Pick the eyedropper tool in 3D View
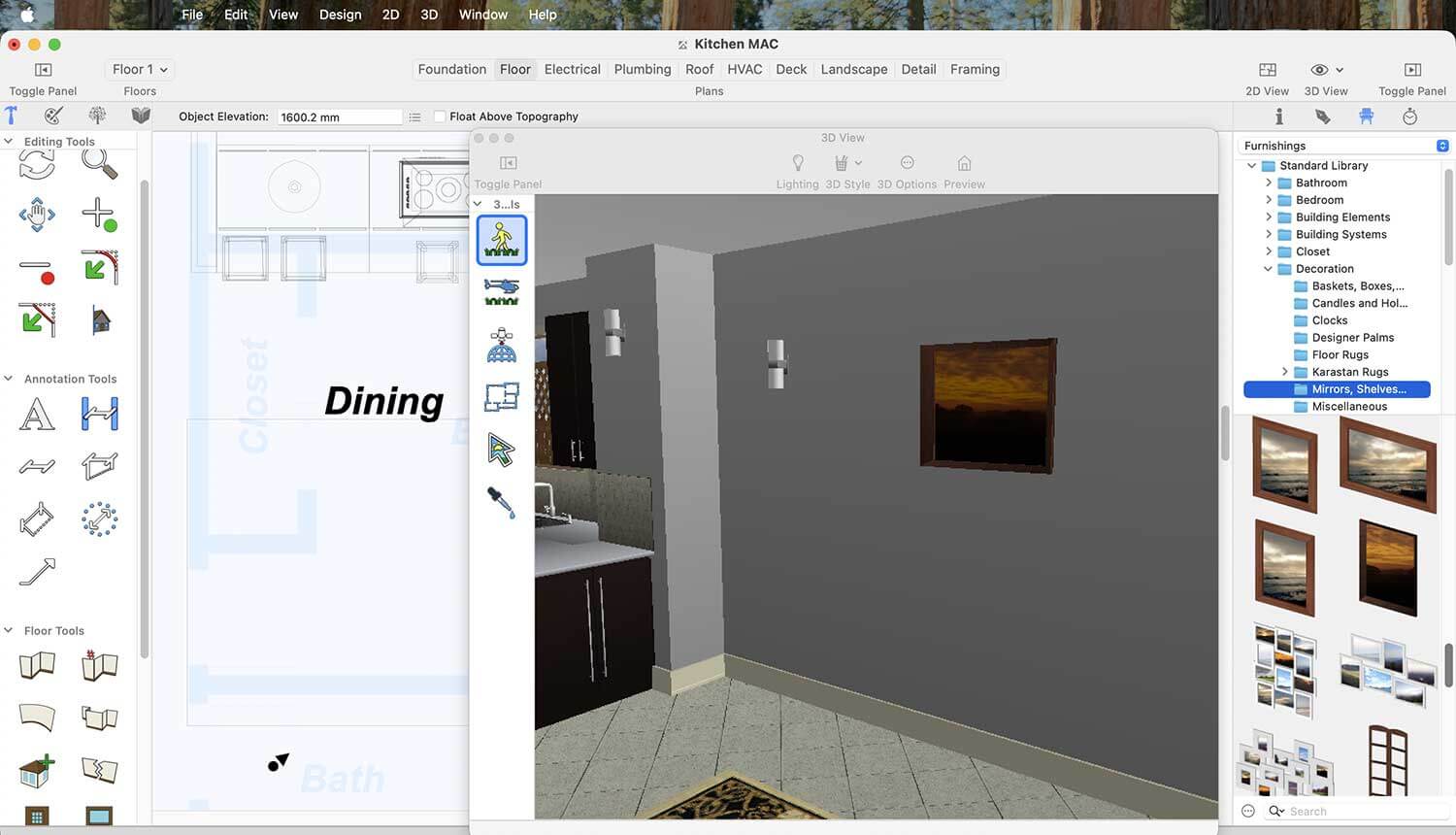The height and width of the screenshot is (835, 1456). pyautogui.click(x=502, y=502)
